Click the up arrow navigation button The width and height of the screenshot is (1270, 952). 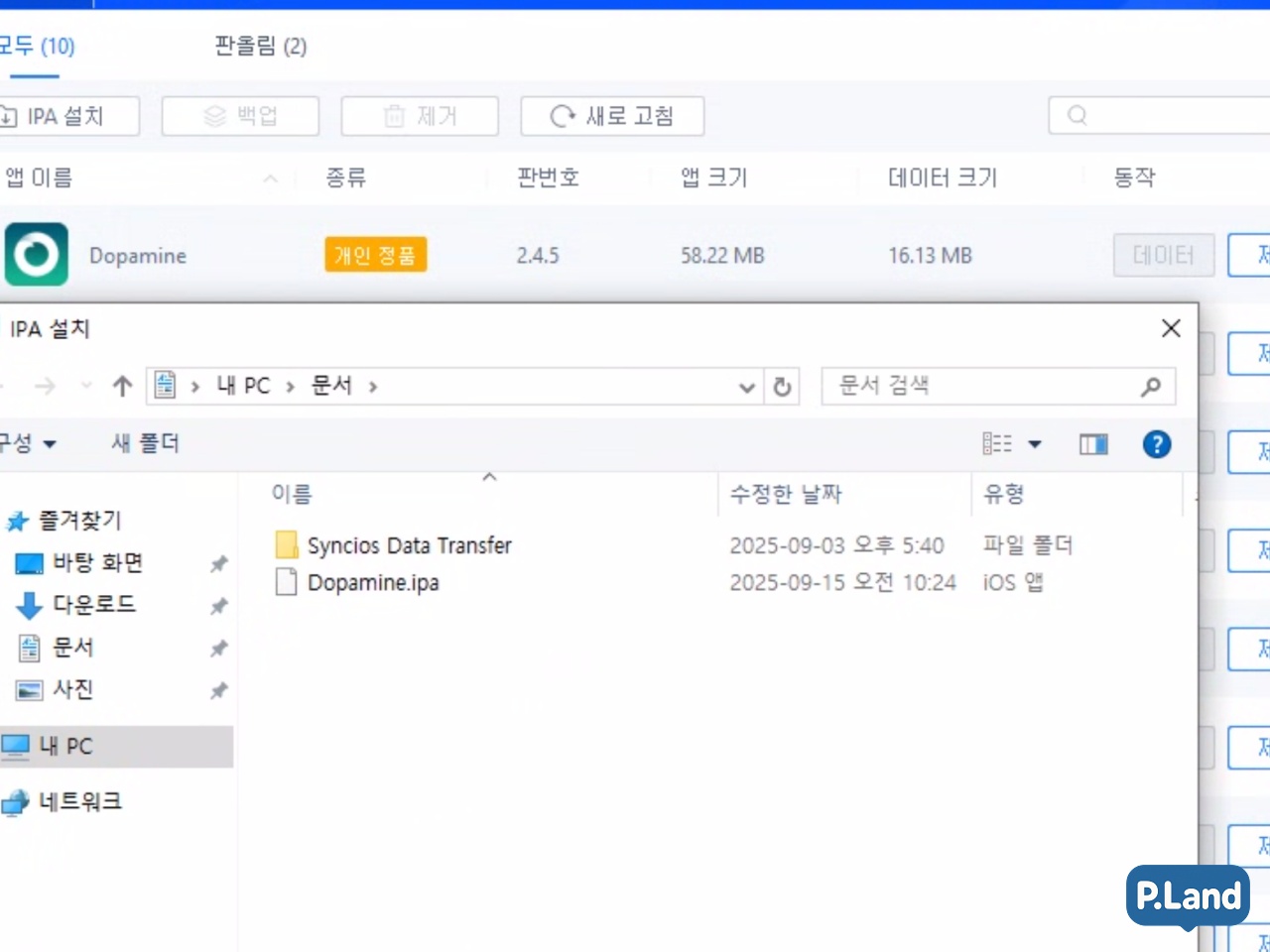pyautogui.click(x=122, y=387)
